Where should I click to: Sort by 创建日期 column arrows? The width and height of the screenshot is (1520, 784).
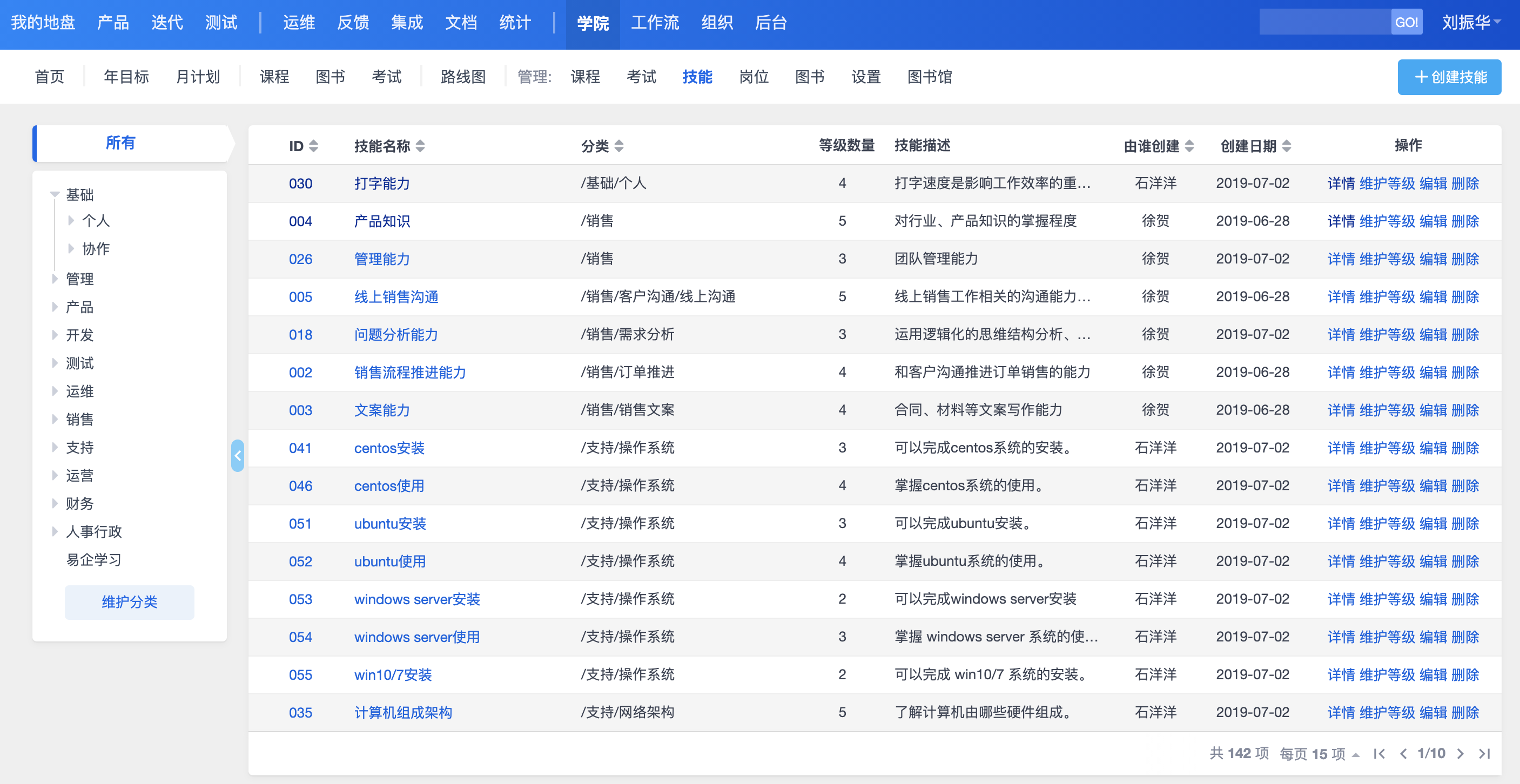point(1286,146)
